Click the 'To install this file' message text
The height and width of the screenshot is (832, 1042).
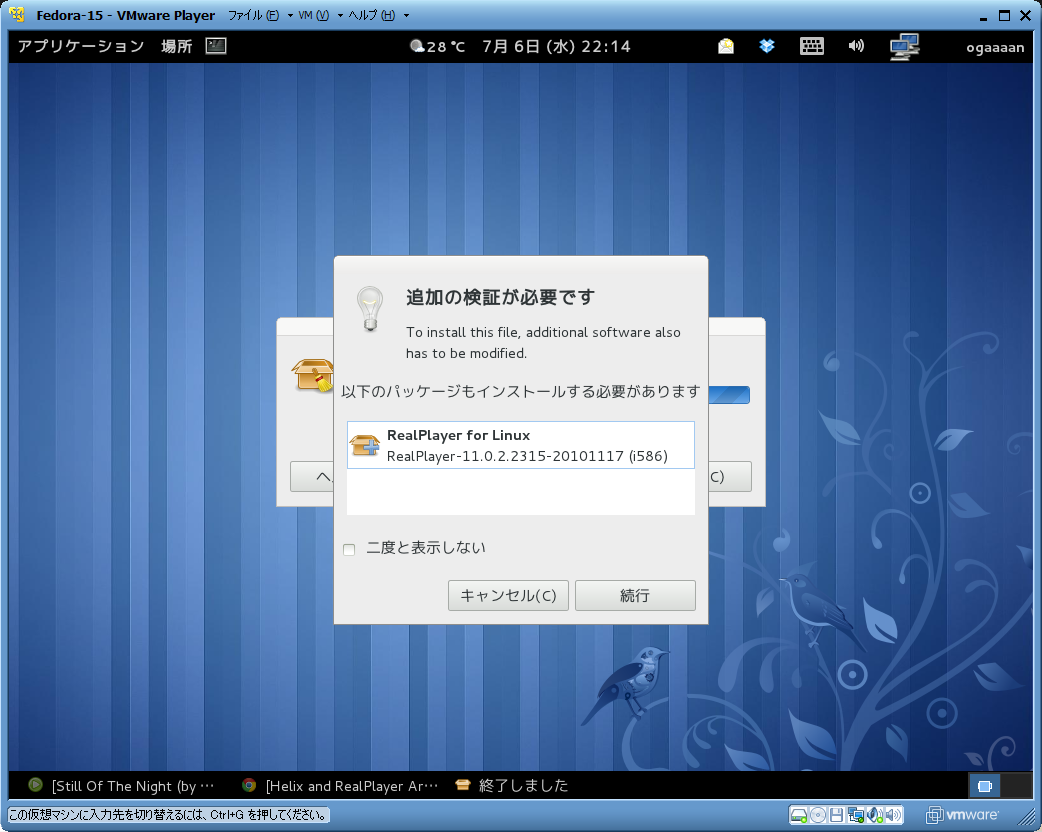pyautogui.click(x=543, y=343)
